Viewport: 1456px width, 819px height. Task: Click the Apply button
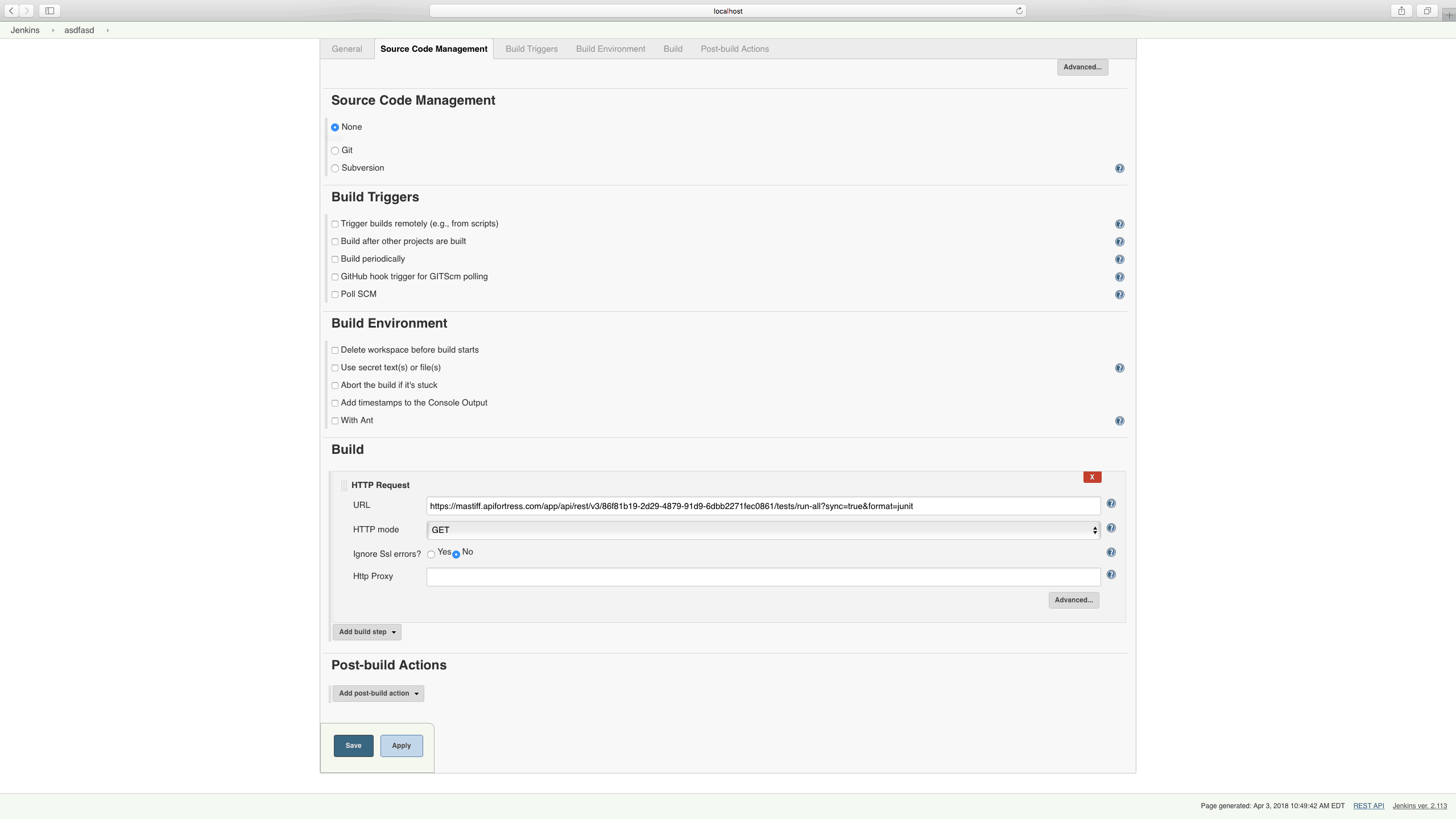click(x=401, y=746)
